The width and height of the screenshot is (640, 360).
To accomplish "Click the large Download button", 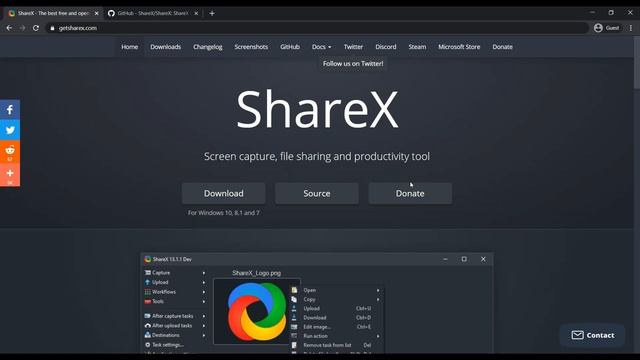I will point(224,193).
